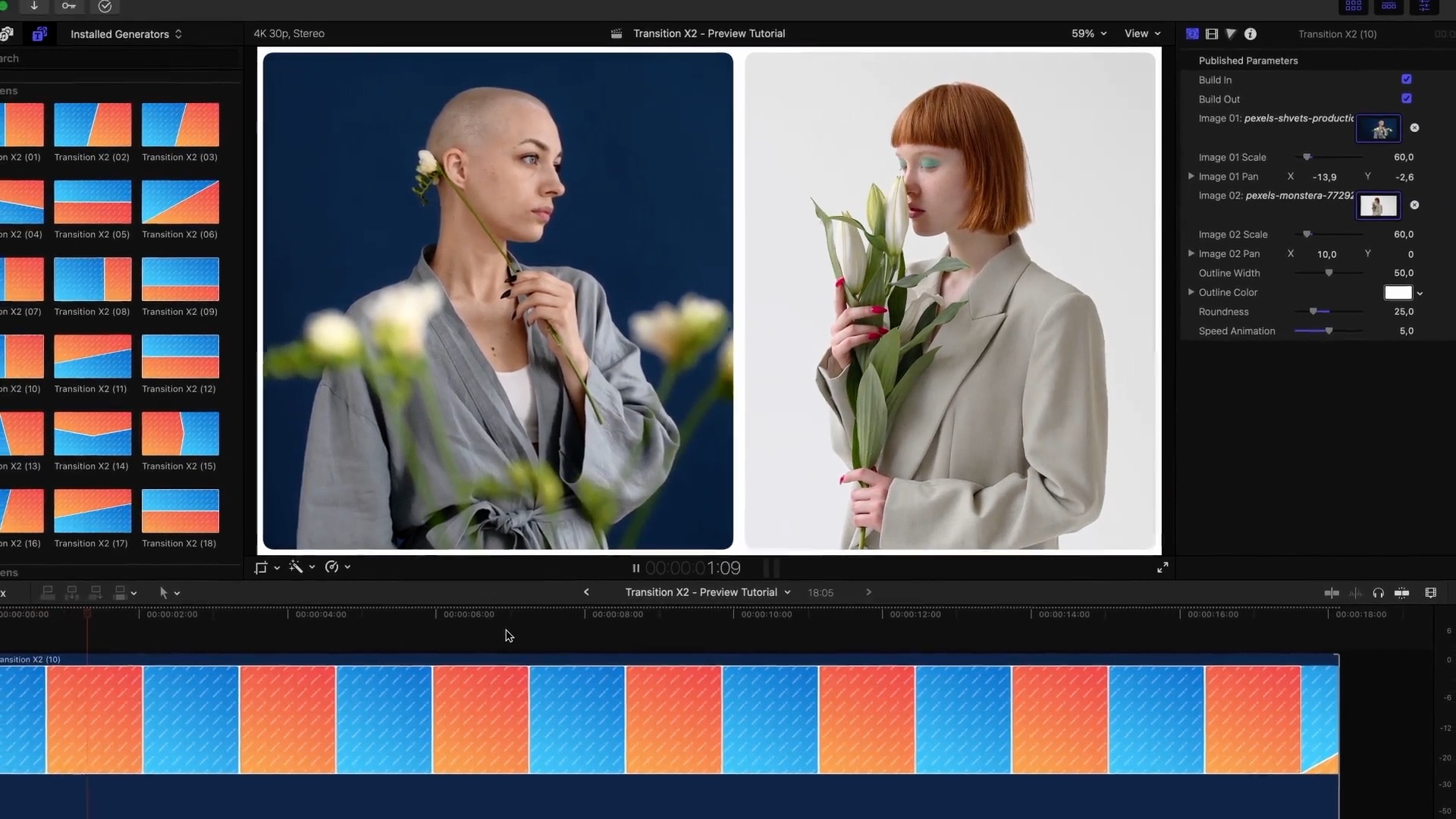1456x819 pixels.
Task: Click the white Outline Color swatch
Action: (x=1398, y=293)
